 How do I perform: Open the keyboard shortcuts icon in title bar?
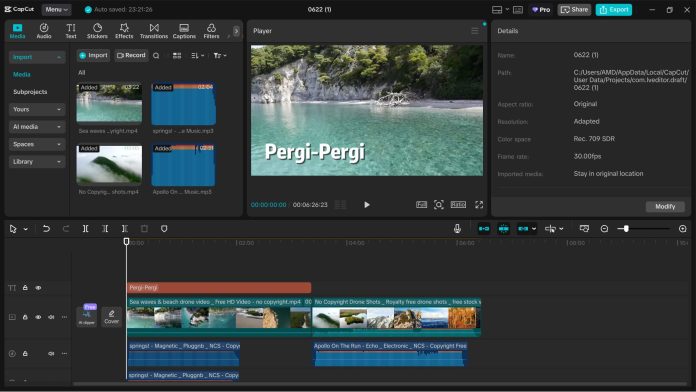pos(518,9)
